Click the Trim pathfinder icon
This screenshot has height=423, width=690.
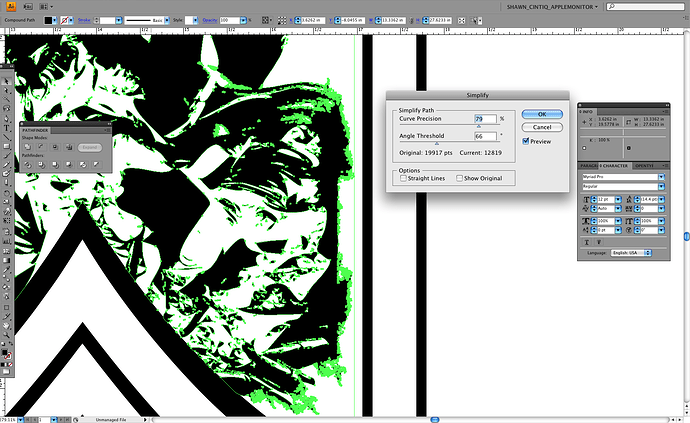(42, 165)
